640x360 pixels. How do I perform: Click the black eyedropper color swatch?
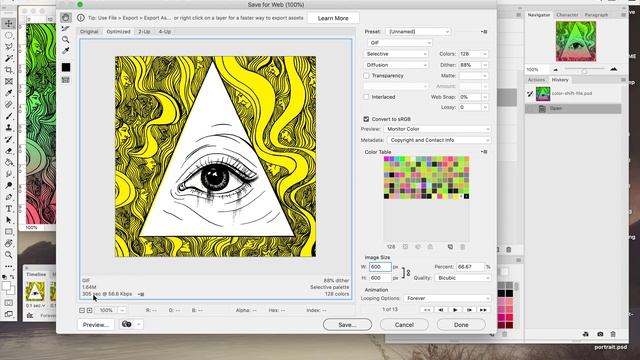coord(66,67)
